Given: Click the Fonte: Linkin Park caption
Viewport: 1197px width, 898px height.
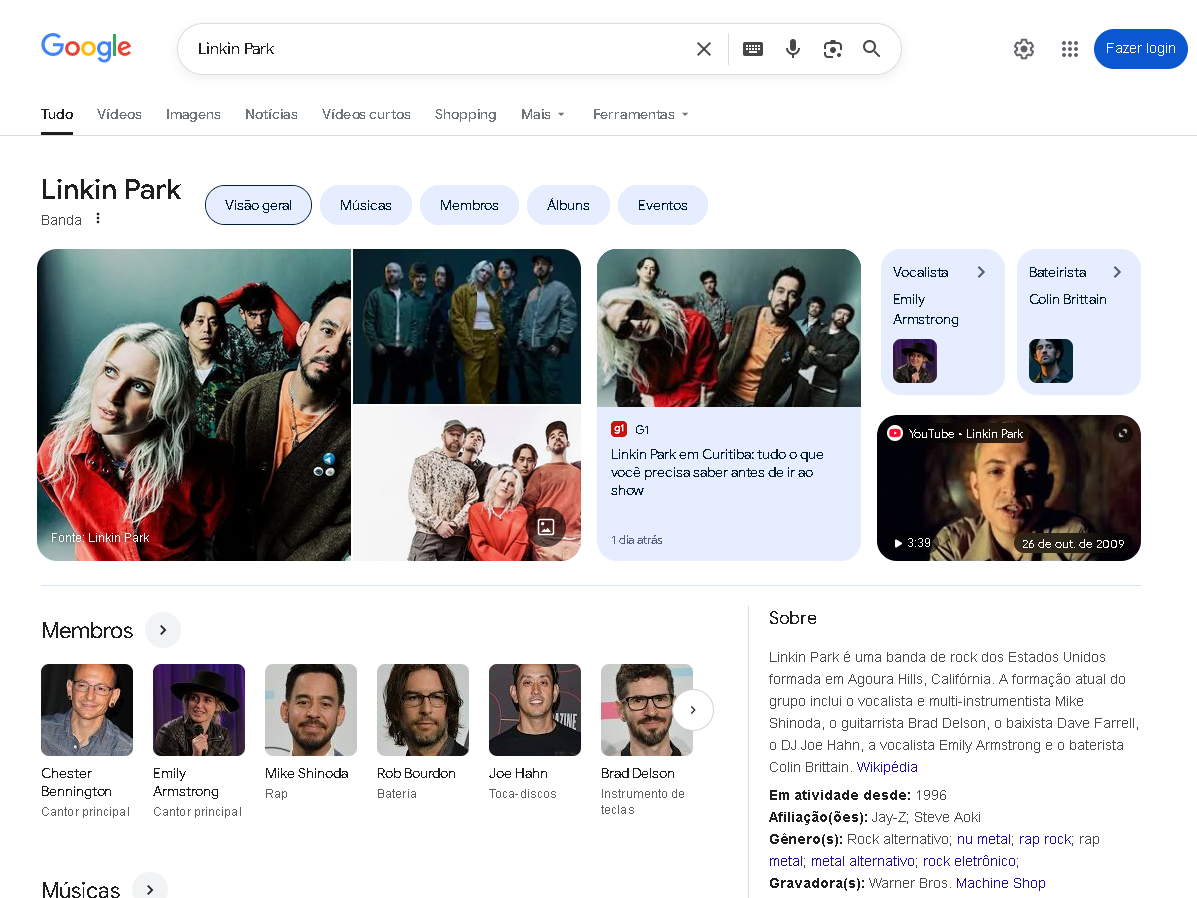Looking at the screenshot, I should pyautogui.click(x=100, y=538).
